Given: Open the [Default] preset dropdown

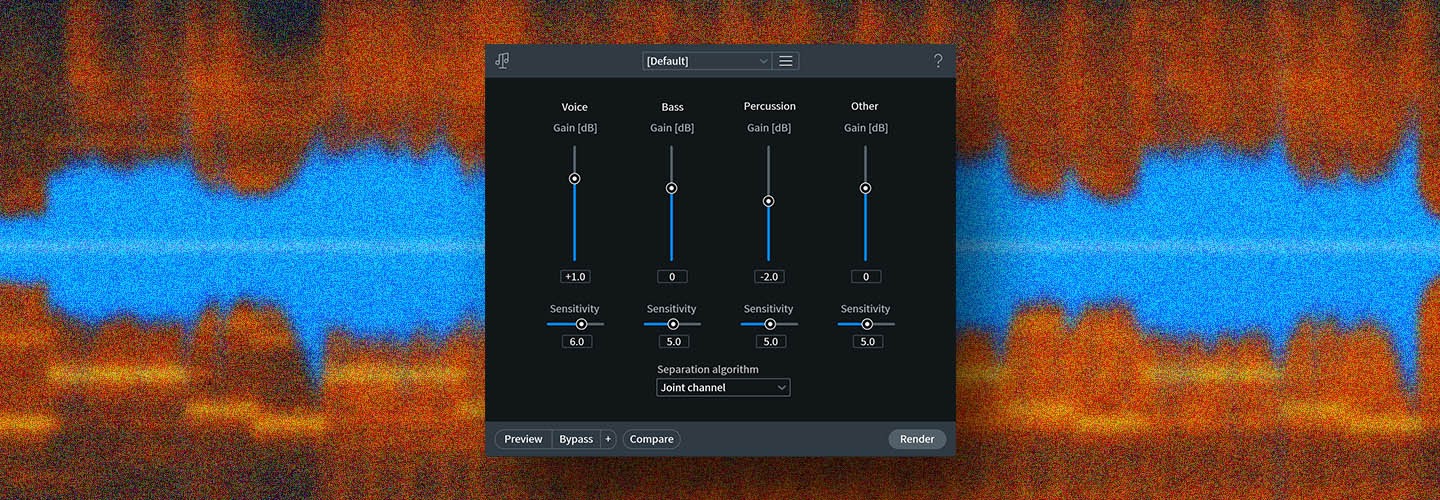Looking at the screenshot, I should pyautogui.click(x=707, y=61).
